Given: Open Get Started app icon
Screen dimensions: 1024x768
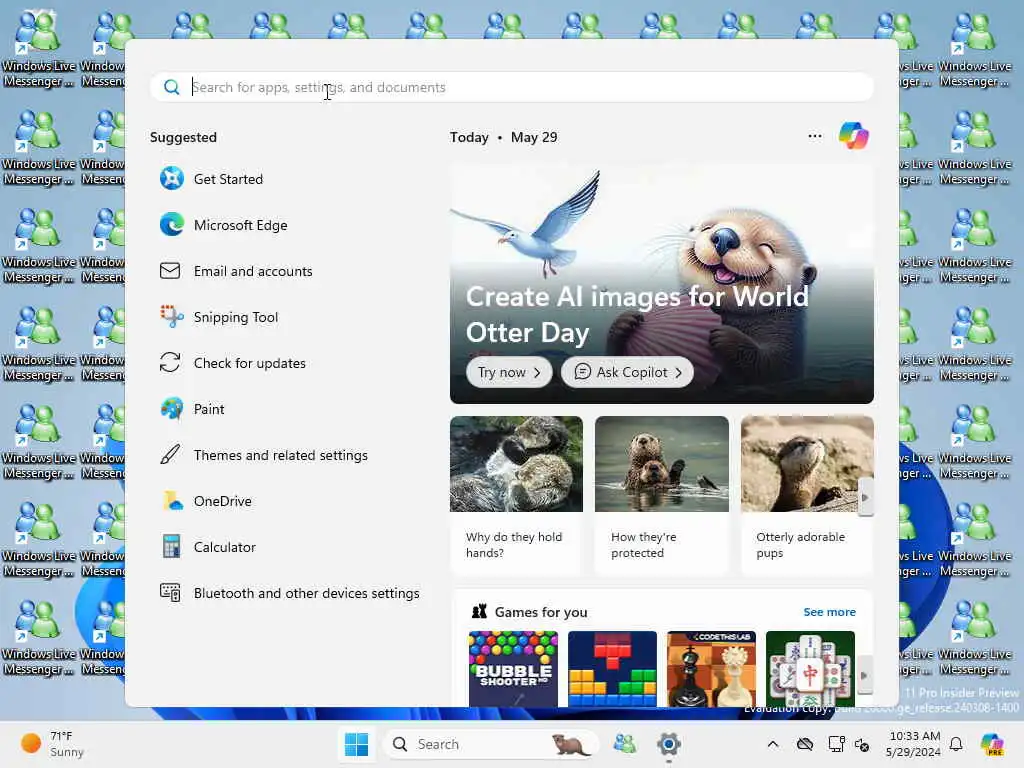Looking at the screenshot, I should pyautogui.click(x=172, y=178).
